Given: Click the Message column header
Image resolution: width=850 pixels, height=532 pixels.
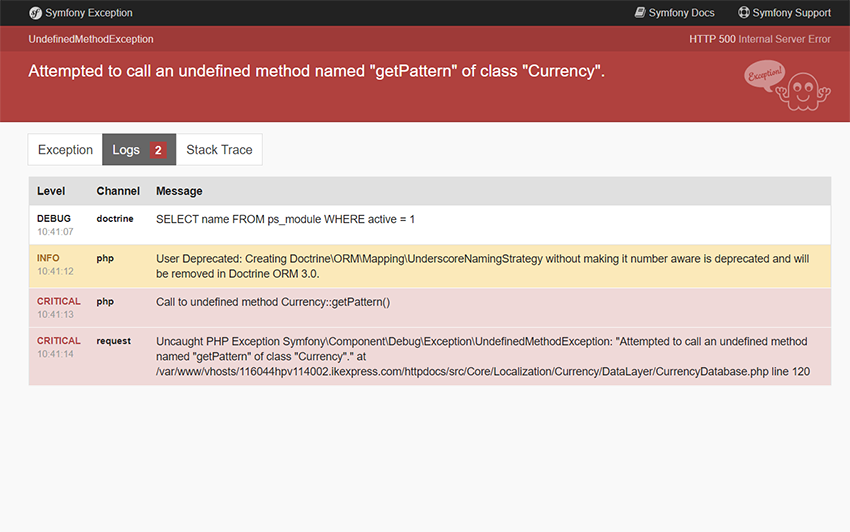Looking at the screenshot, I should [179, 191].
